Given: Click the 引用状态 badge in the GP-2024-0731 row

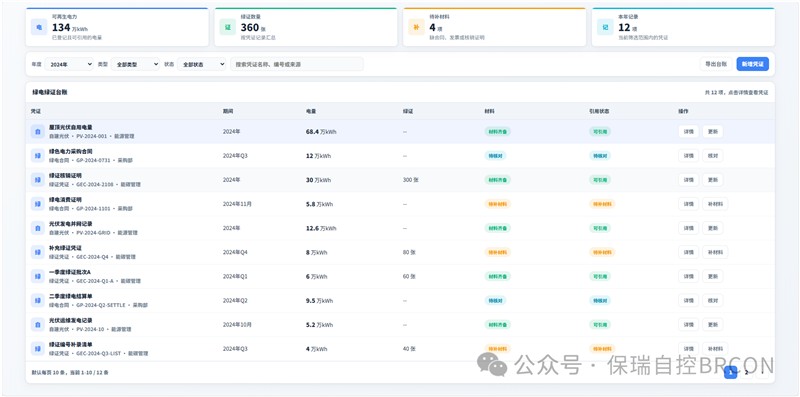Looking at the screenshot, I should pos(599,156).
